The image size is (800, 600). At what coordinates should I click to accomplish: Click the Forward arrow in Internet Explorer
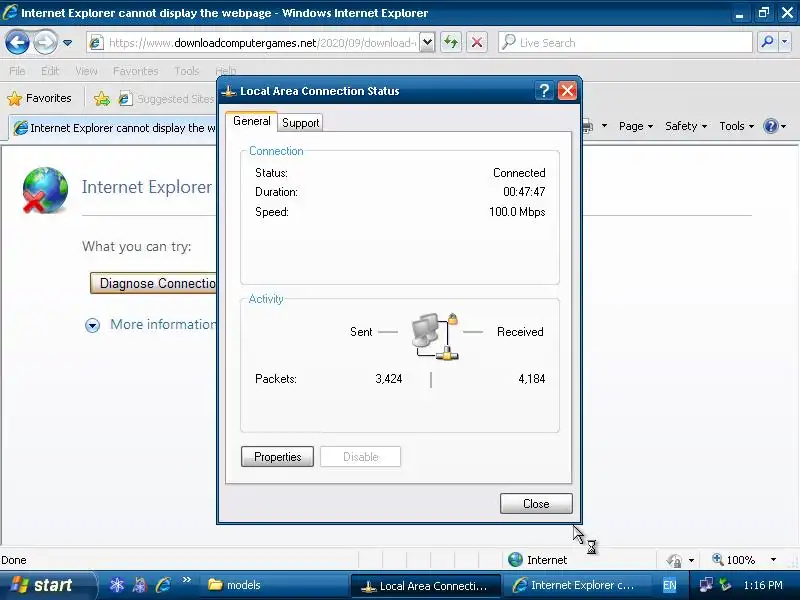pyautogui.click(x=45, y=42)
